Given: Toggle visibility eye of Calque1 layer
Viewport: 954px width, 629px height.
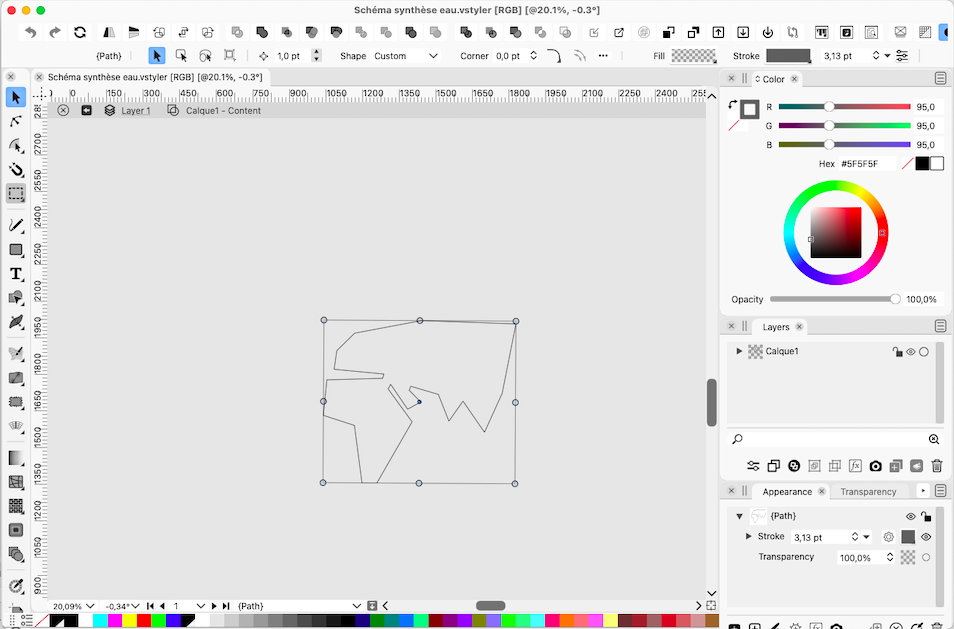Looking at the screenshot, I should [911, 352].
